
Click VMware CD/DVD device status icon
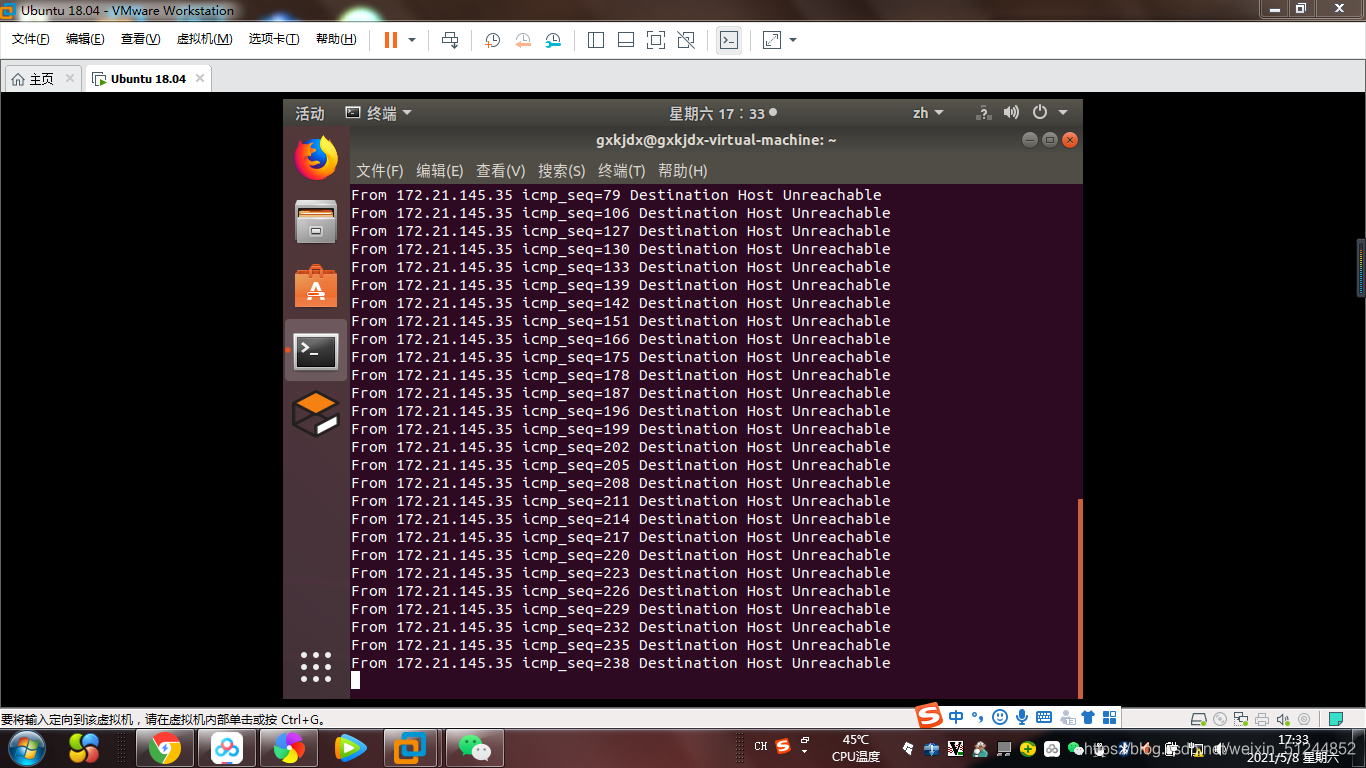1220,719
